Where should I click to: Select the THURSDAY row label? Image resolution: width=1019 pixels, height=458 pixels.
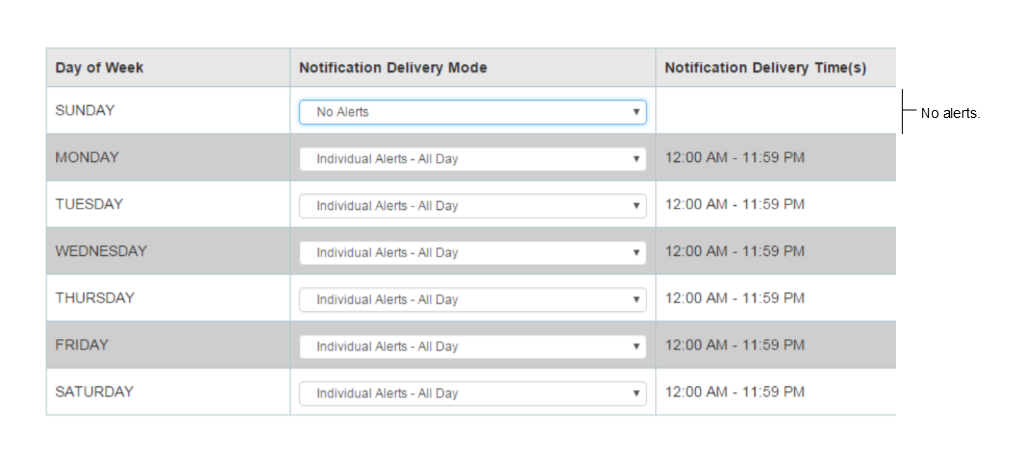tap(95, 298)
